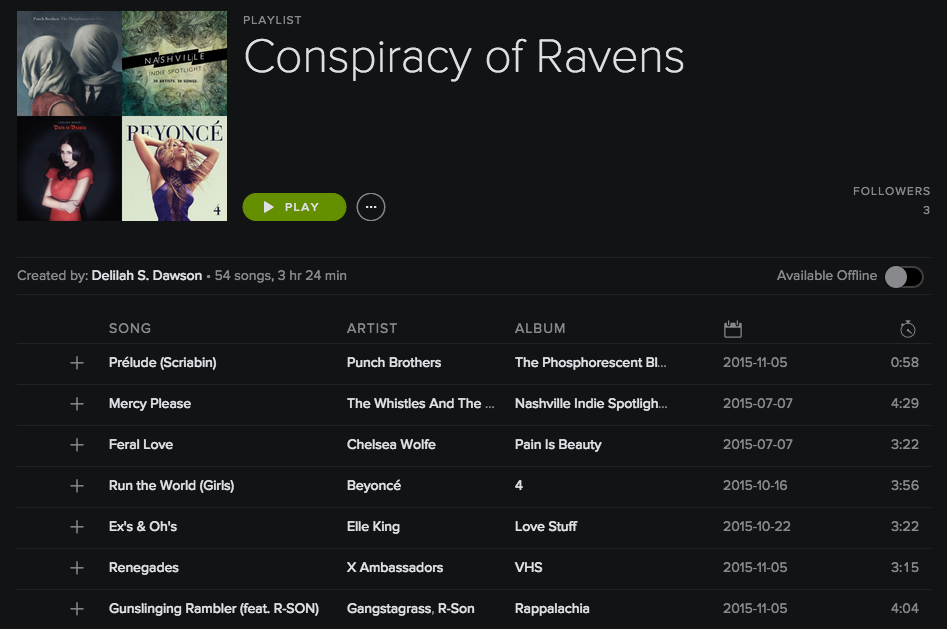Click the 54 songs, 3 hr 24 min text

pos(281,276)
